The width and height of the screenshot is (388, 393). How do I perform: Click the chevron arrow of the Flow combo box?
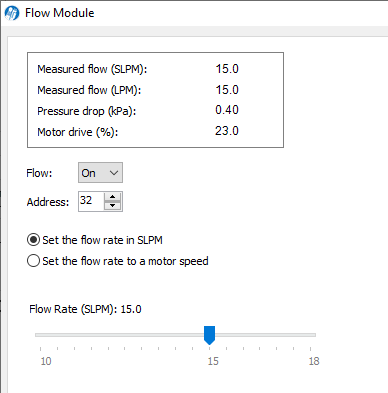(114, 173)
